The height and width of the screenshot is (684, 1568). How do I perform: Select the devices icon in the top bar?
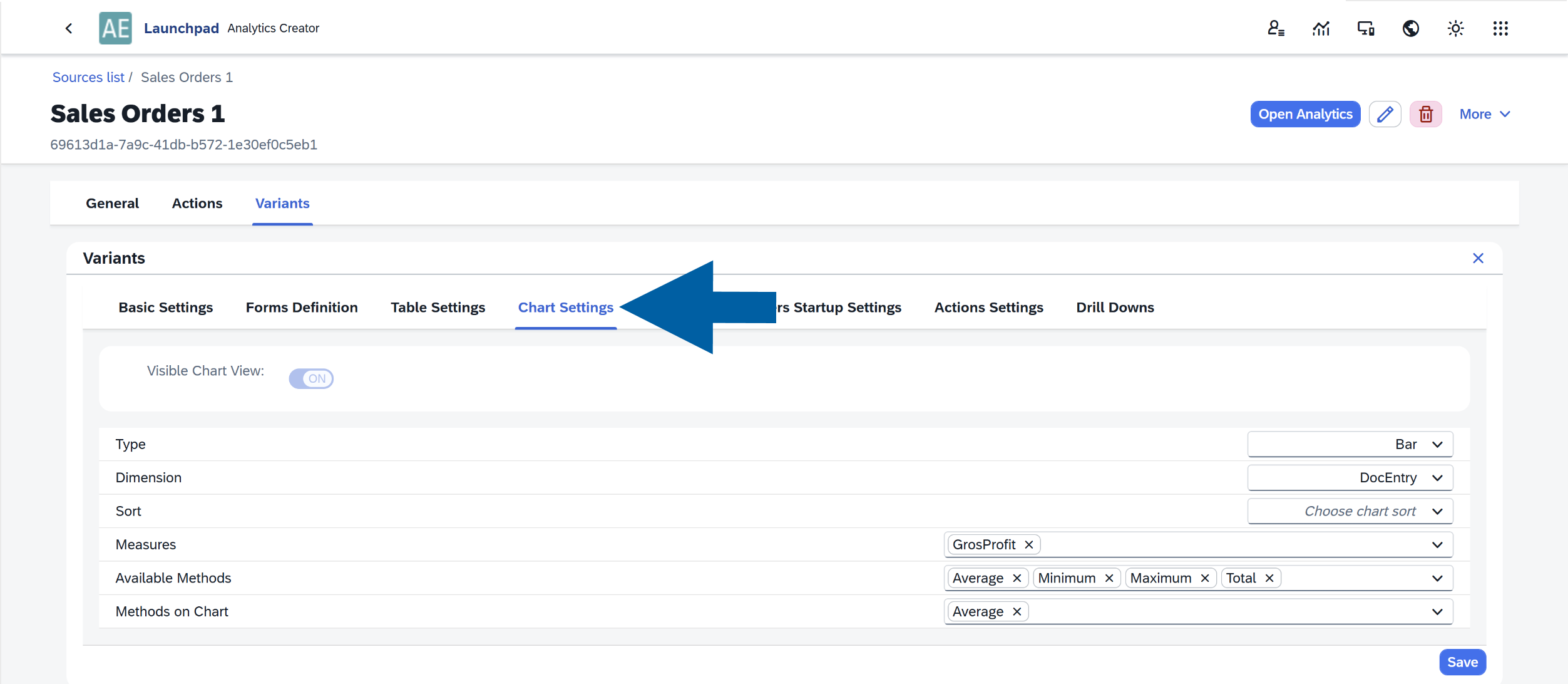pos(1365,28)
